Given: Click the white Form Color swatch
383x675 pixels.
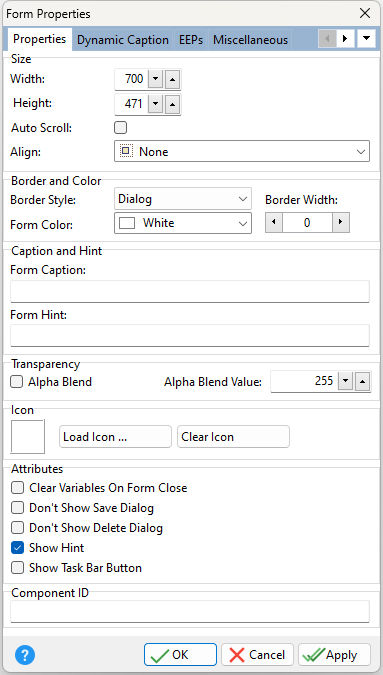Looking at the screenshot, I should [127, 223].
